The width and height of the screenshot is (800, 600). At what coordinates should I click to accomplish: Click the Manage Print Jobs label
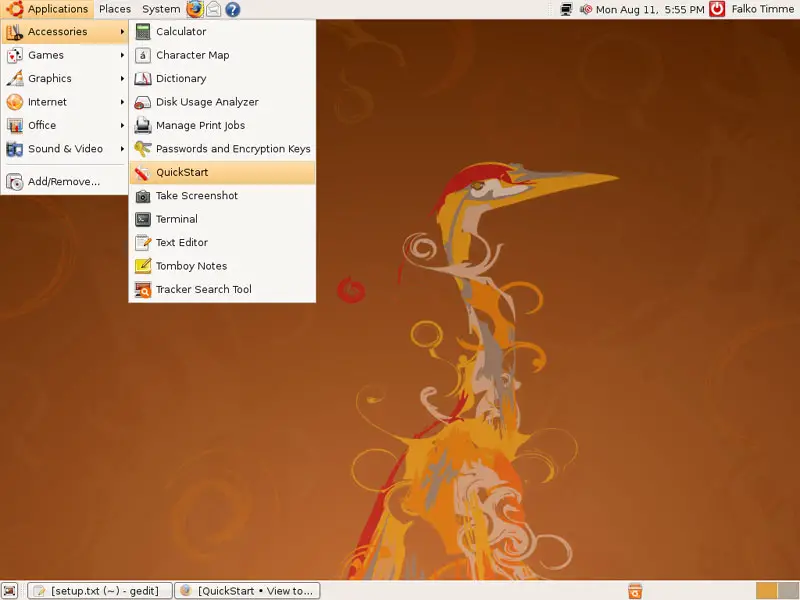(201, 126)
